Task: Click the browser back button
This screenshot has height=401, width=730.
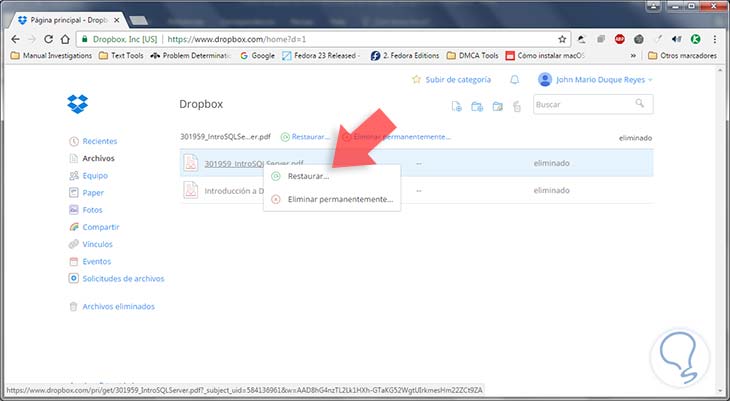Action: point(15,39)
